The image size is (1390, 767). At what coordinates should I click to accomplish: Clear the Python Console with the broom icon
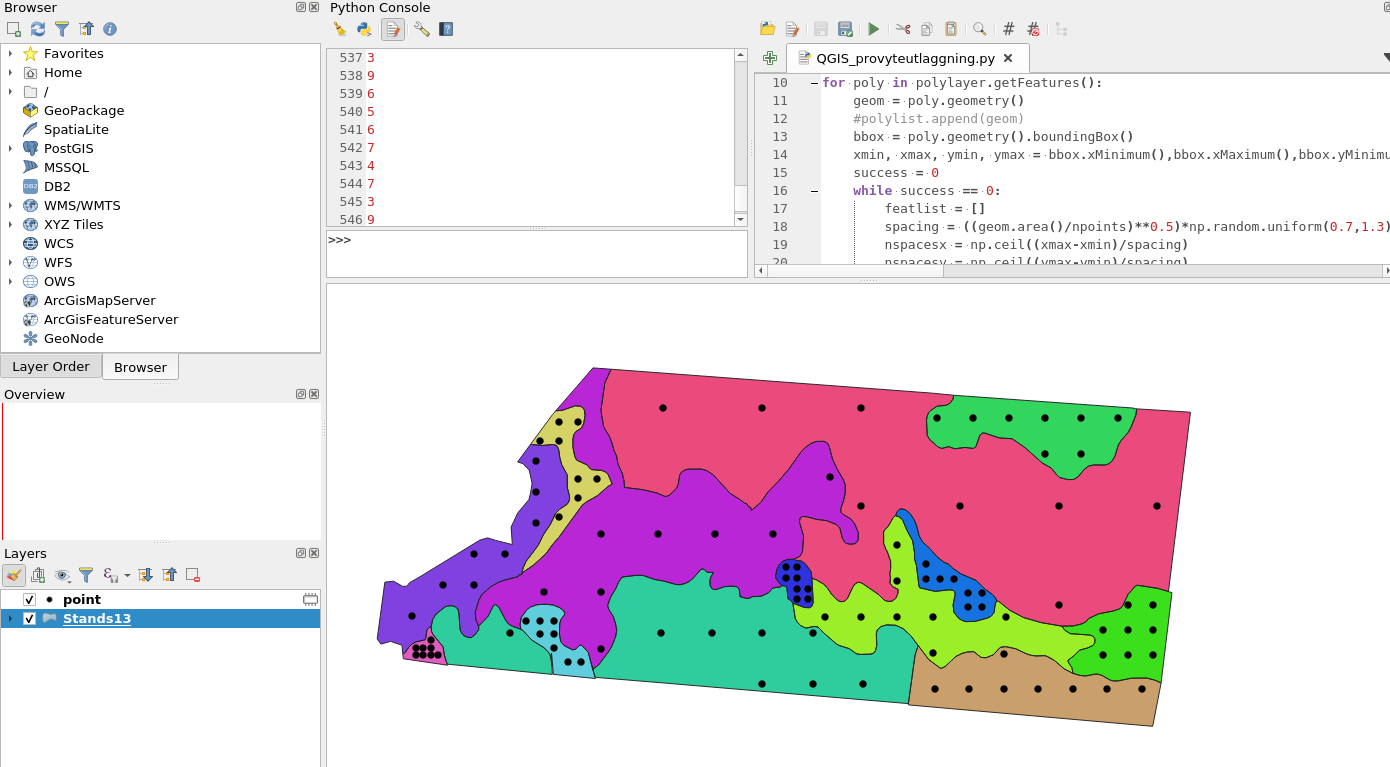tap(340, 29)
